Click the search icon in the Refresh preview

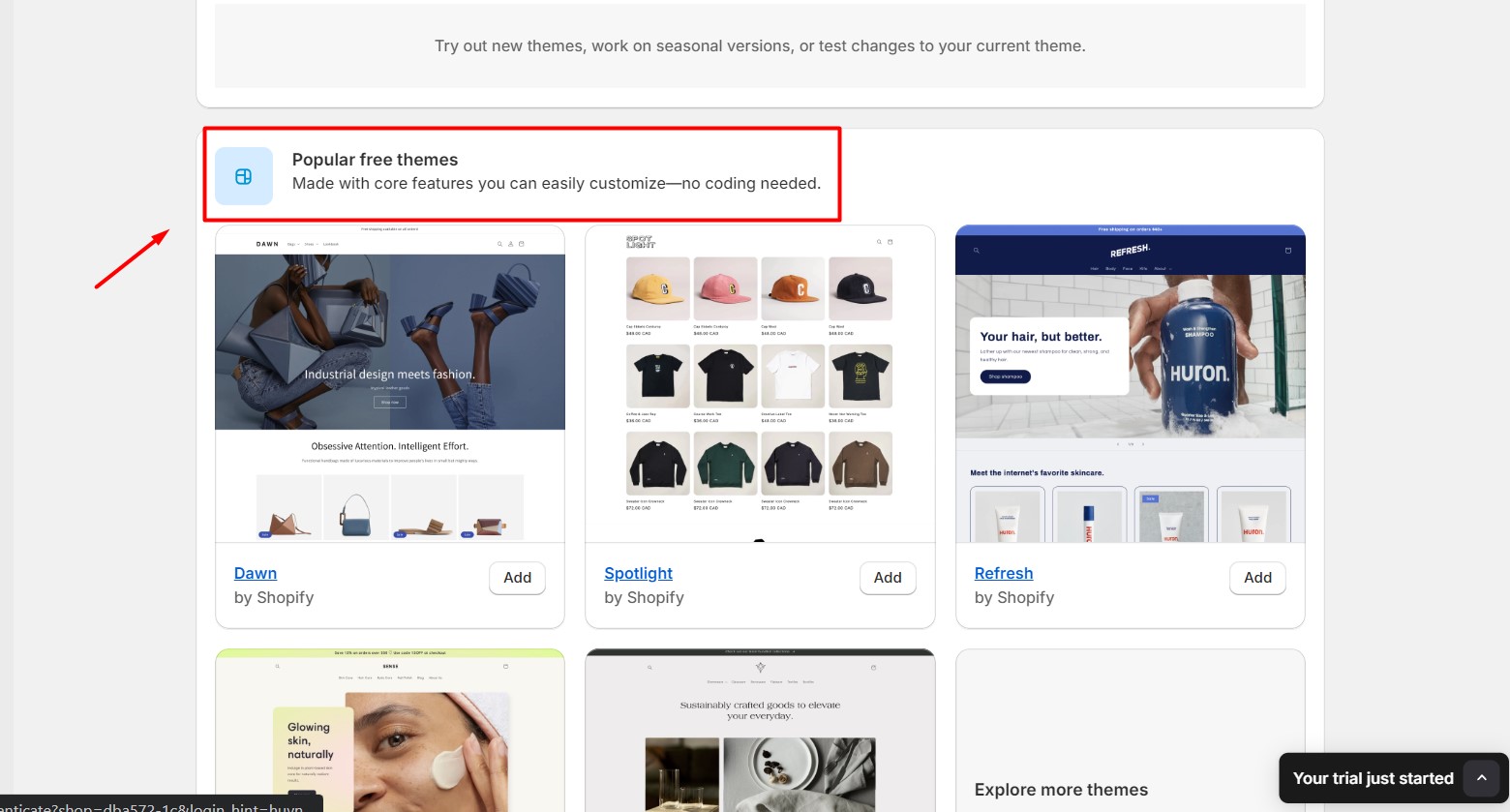[977, 251]
